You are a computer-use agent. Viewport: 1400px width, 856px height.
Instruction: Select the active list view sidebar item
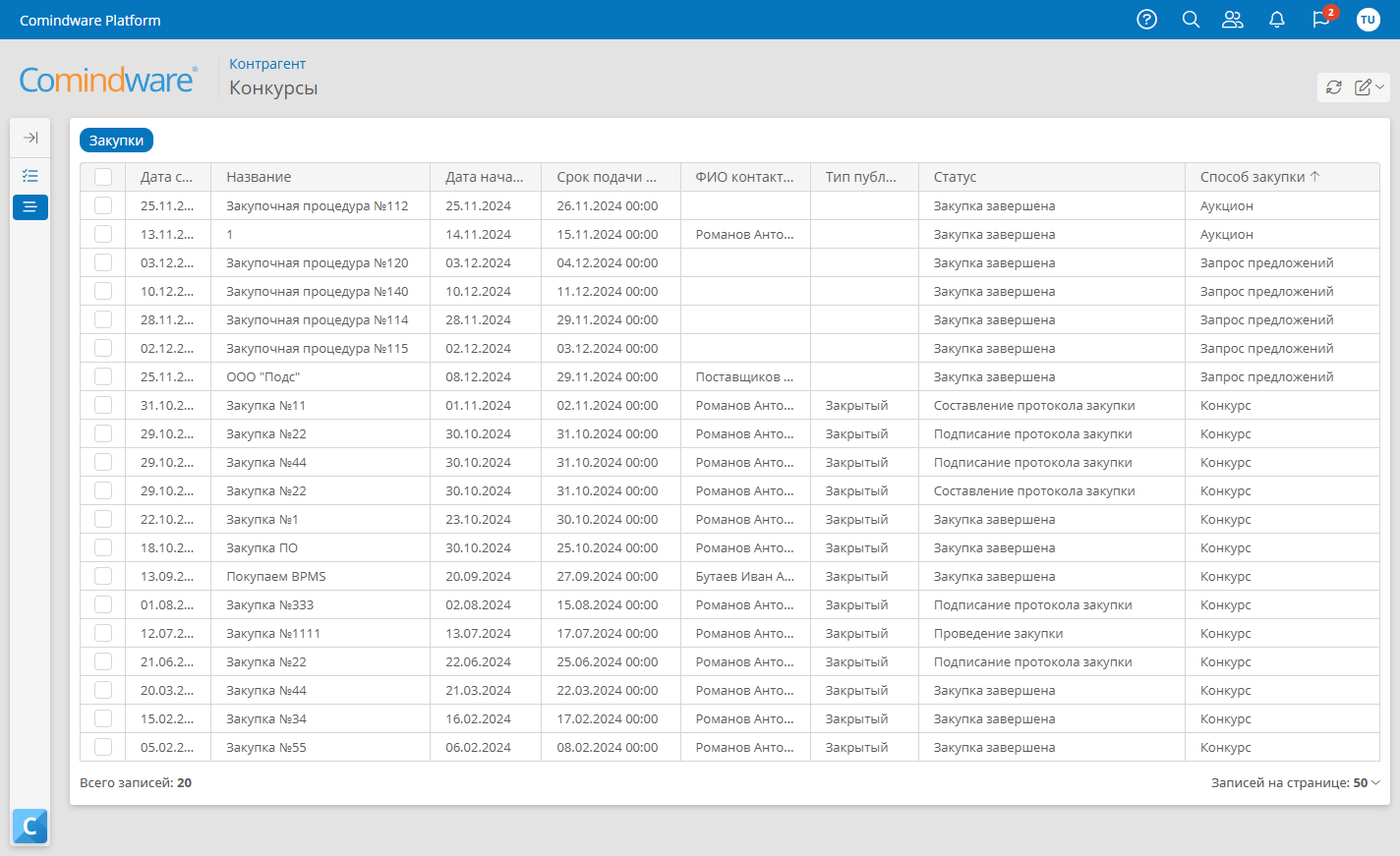(x=30, y=207)
